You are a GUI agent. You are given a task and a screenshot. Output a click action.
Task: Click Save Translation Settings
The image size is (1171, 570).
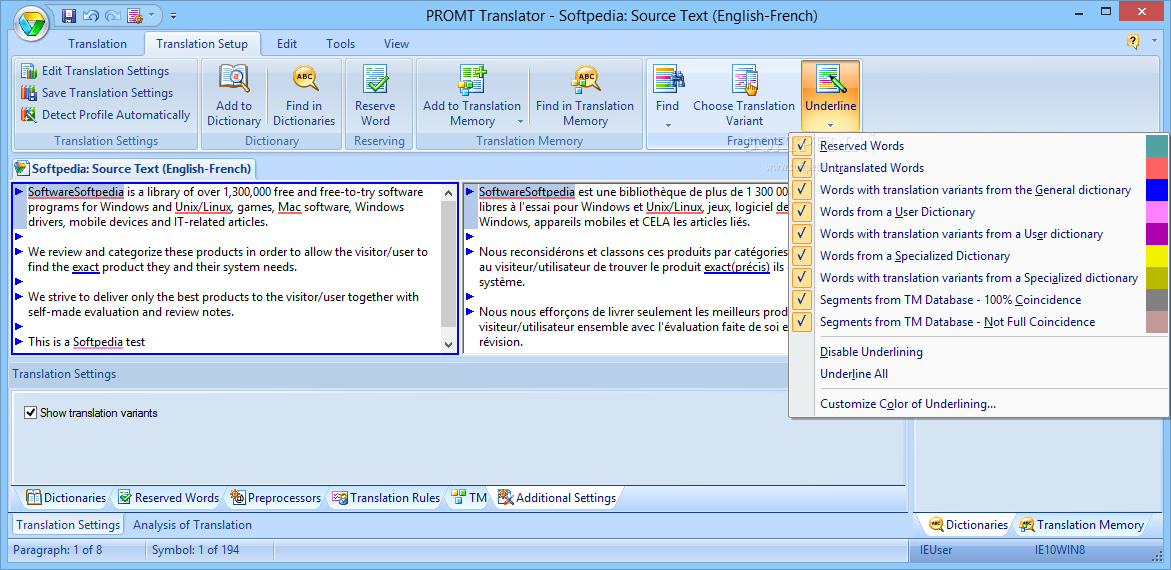pyautogui.click(x=97, y=93)
